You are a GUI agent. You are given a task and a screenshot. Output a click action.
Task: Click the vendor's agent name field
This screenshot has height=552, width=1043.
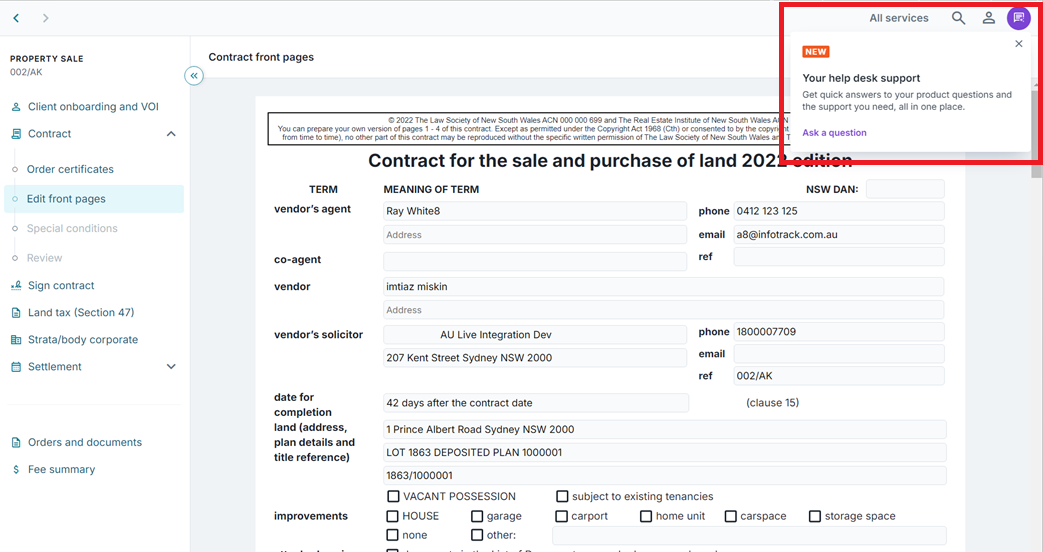point(535,212)
